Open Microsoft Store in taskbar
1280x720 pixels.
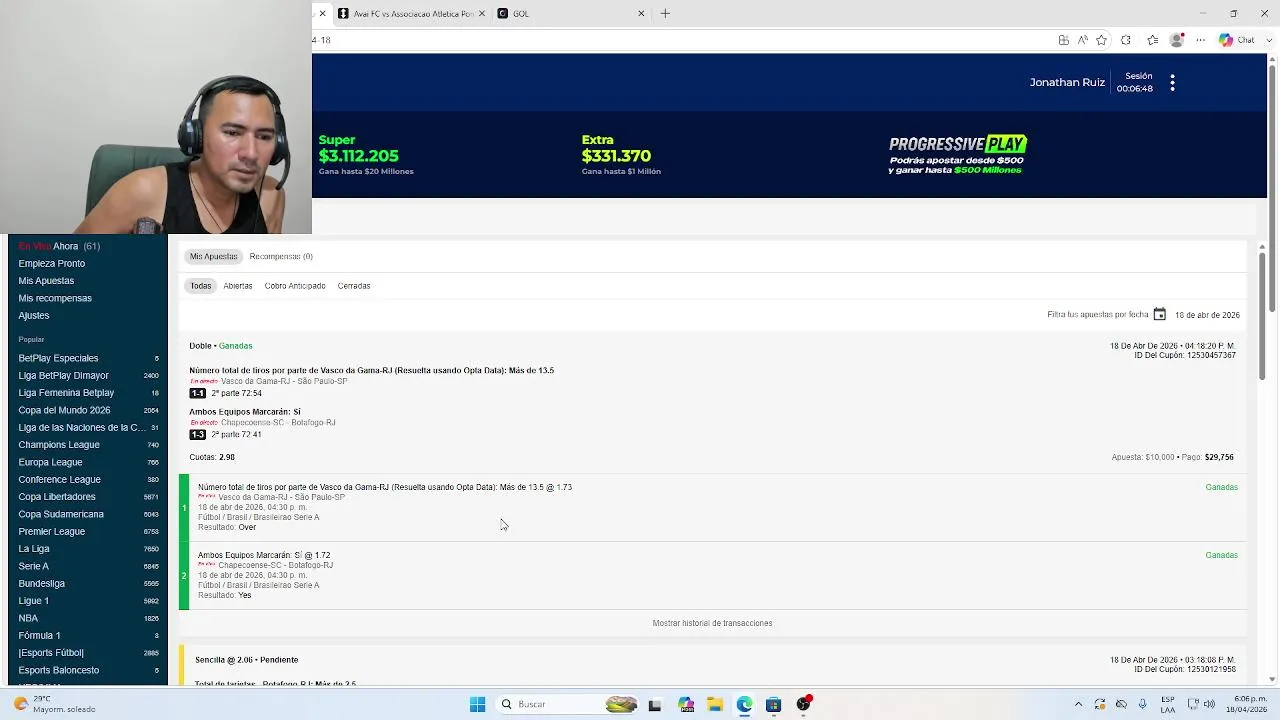773,704
